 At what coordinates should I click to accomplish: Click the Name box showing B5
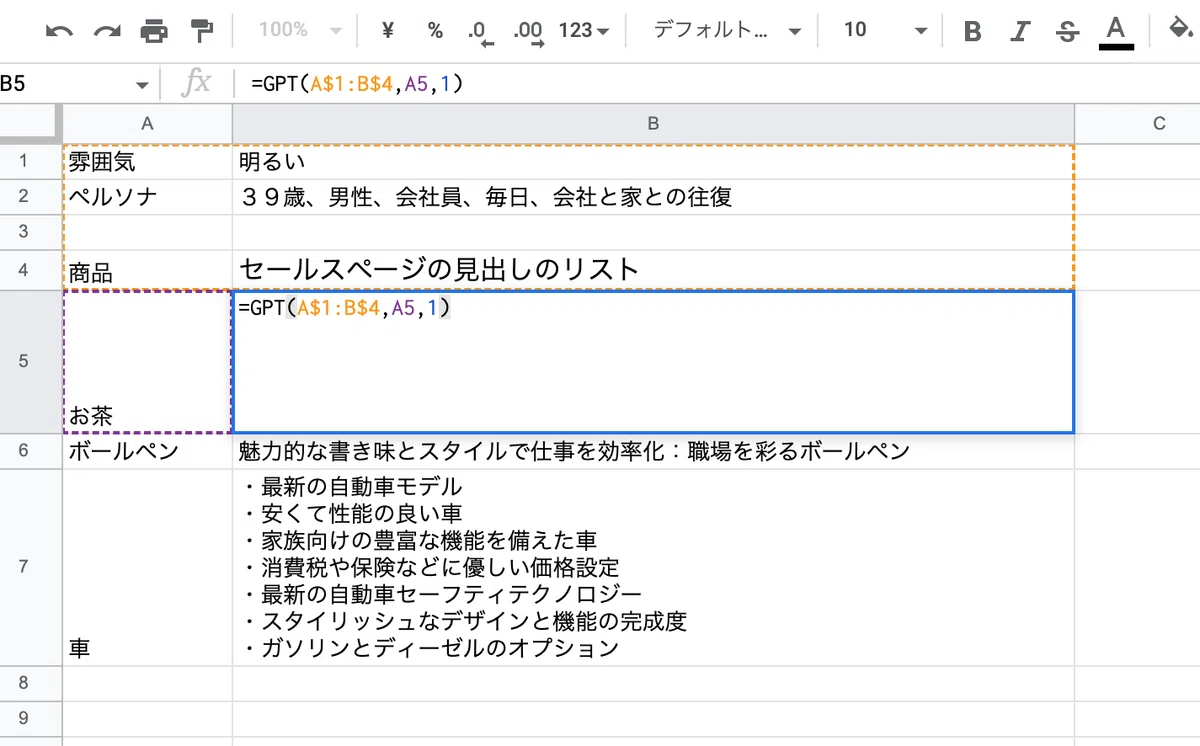click(64, 84)
